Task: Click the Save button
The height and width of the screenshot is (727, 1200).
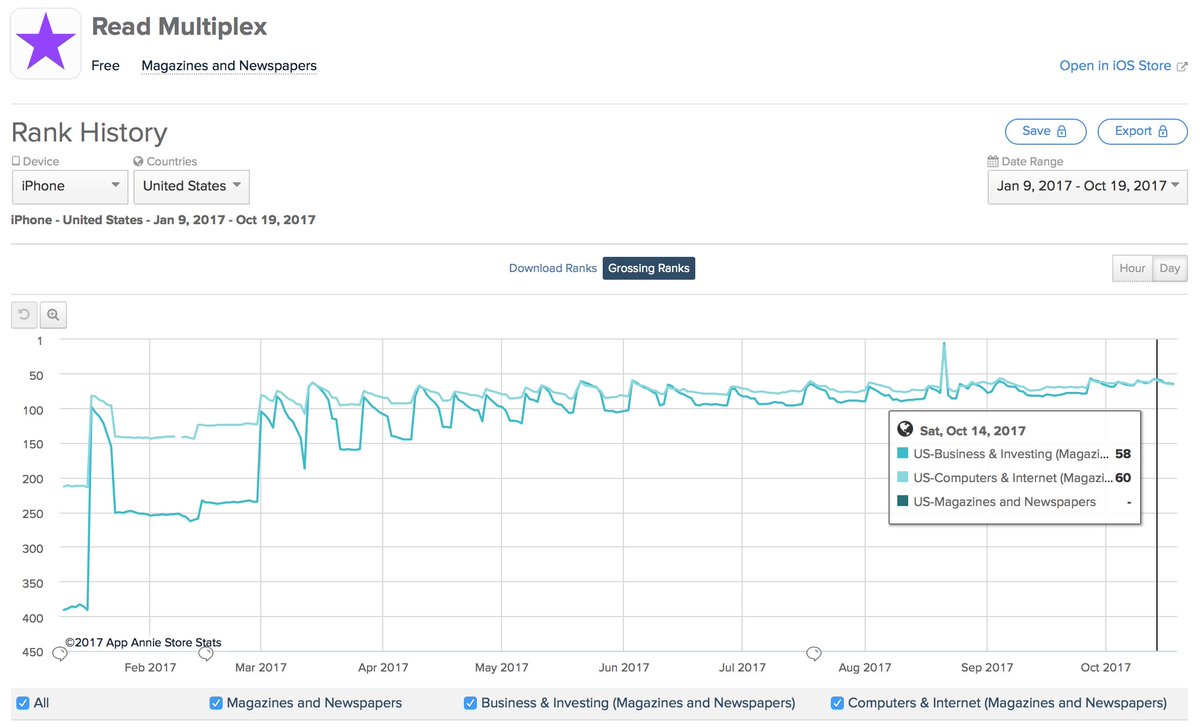Action: (x=1046, y=131)
